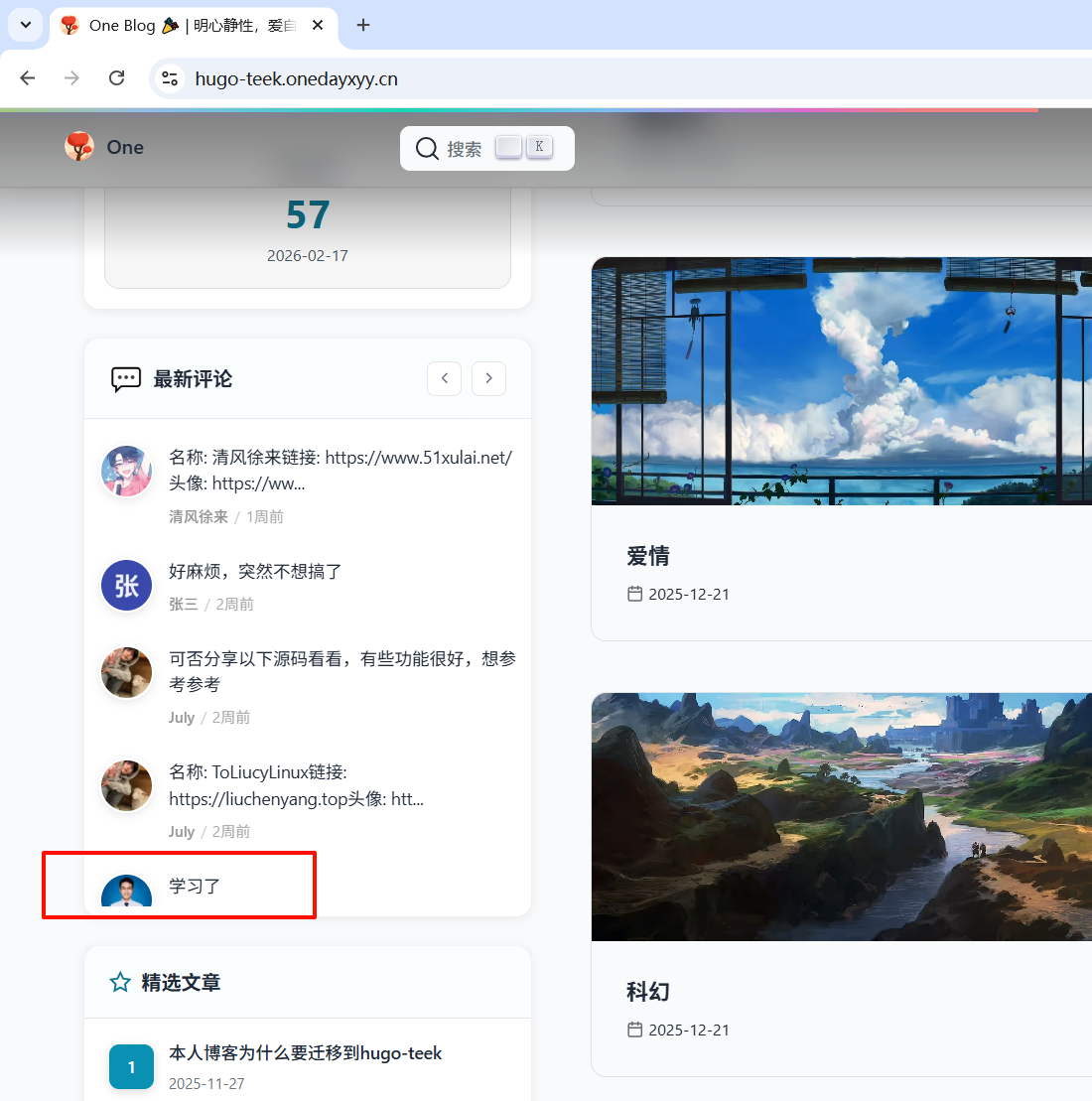The height and width of the screenshot is (1101, 1092).
Task: Click the One blog logo icon
Action: click(79, 147)
